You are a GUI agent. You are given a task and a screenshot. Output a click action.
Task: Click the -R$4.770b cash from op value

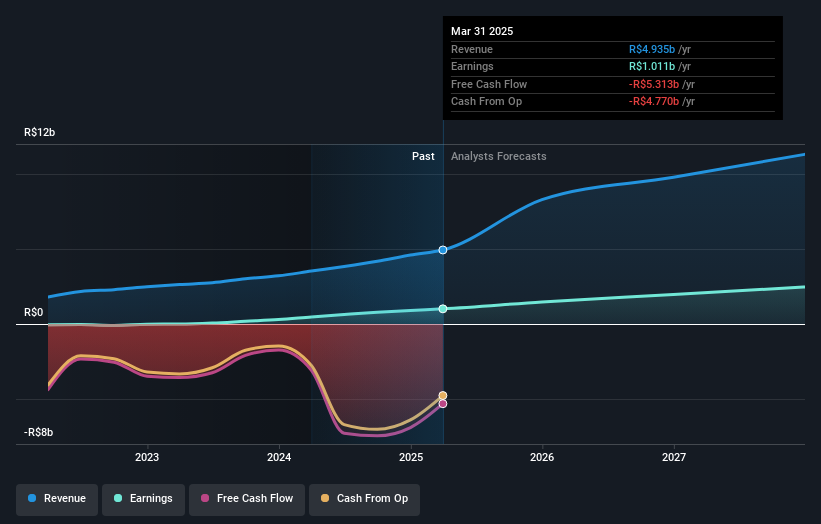(x=654, y=102)
